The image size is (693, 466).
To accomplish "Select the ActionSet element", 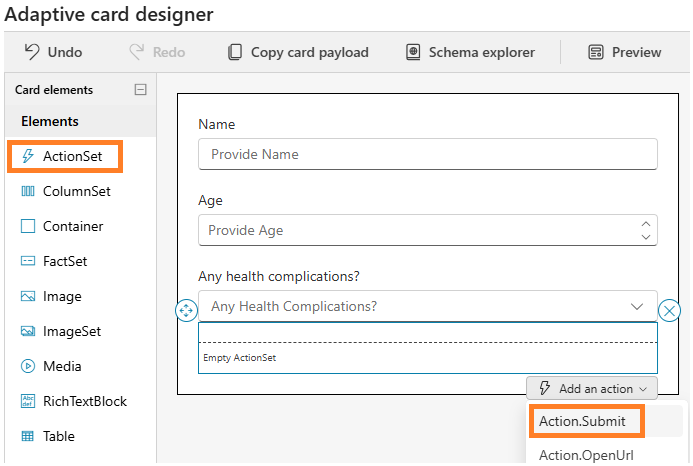I will [65, 156].
